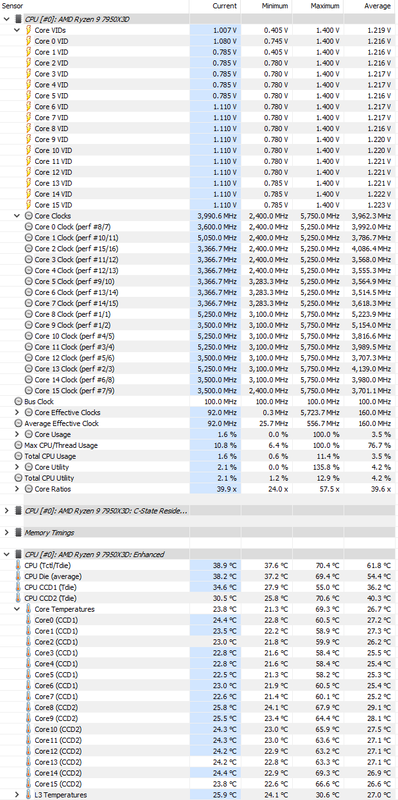This screenshot has width=398, height=800.
Task: Collapse the CPU [#0] AMD Ryzen 9 7950X3D group
Action: pyautogui.click(x=6, y=19)
